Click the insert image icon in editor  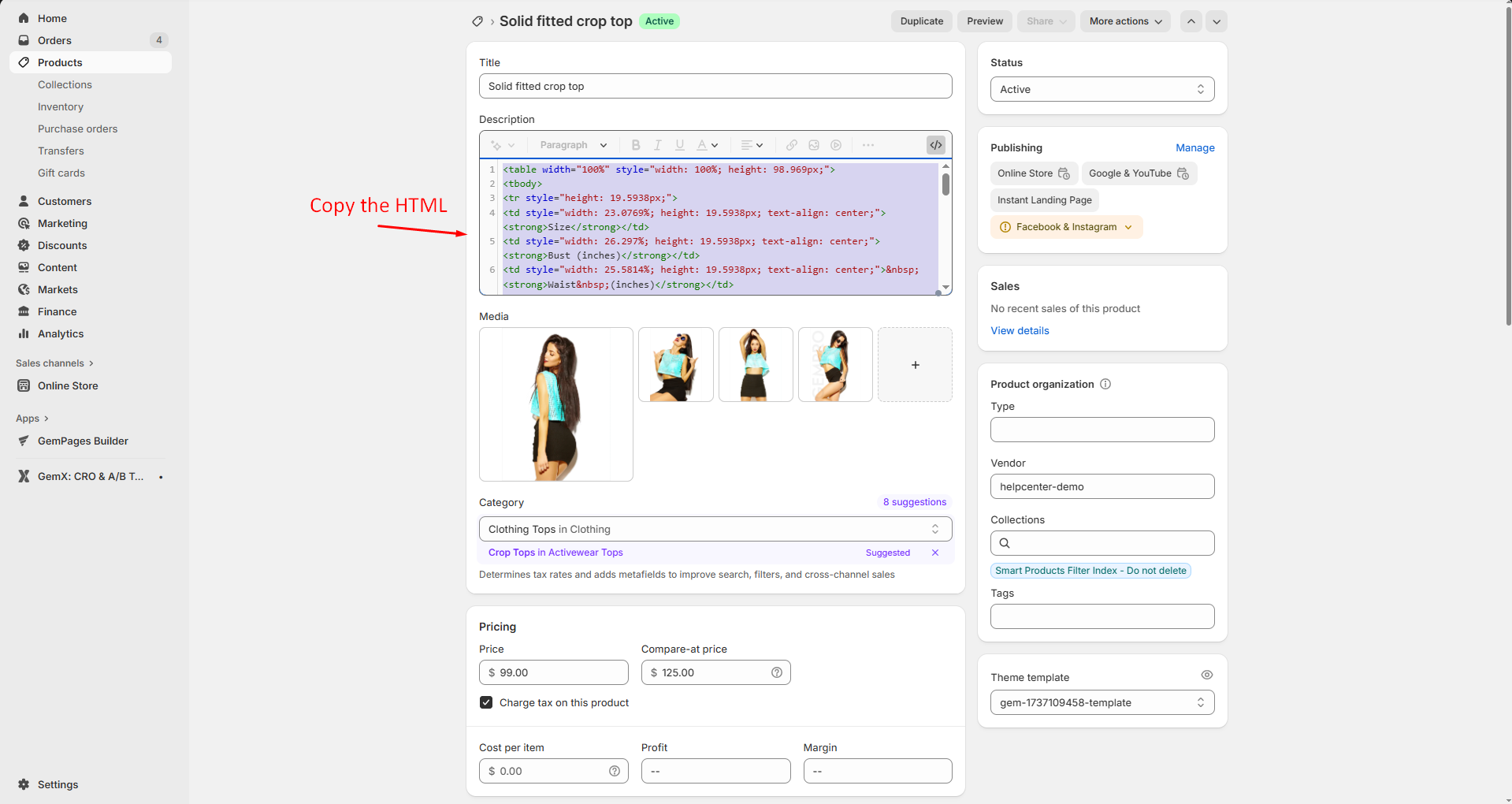814,145
